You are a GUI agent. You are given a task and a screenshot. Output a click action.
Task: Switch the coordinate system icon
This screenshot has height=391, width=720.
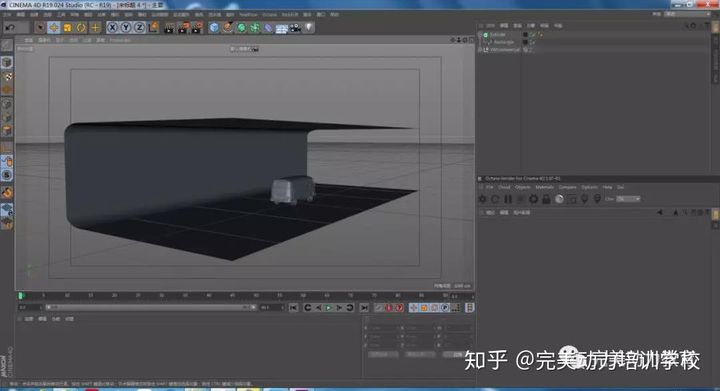click(153, 28)
